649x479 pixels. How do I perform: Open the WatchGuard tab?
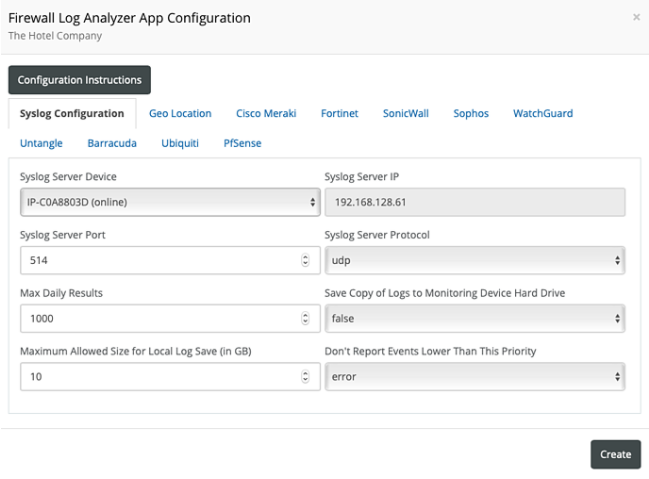coord(543,113)
